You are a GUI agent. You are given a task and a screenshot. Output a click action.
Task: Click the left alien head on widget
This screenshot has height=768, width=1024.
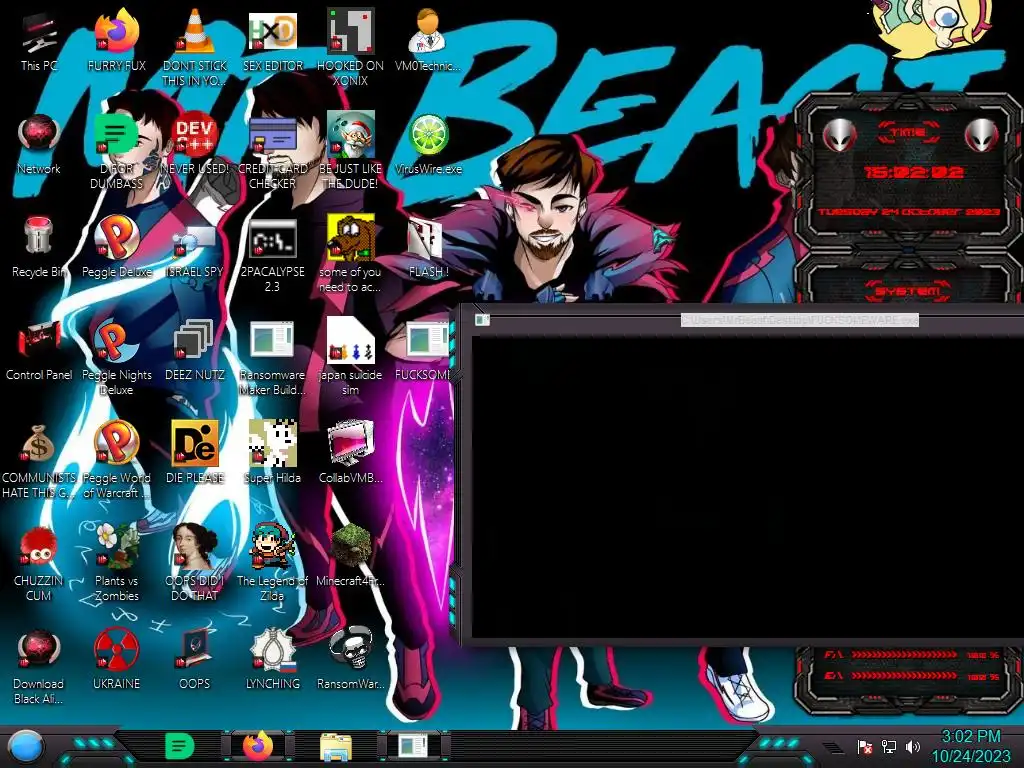tap(839, 135)
